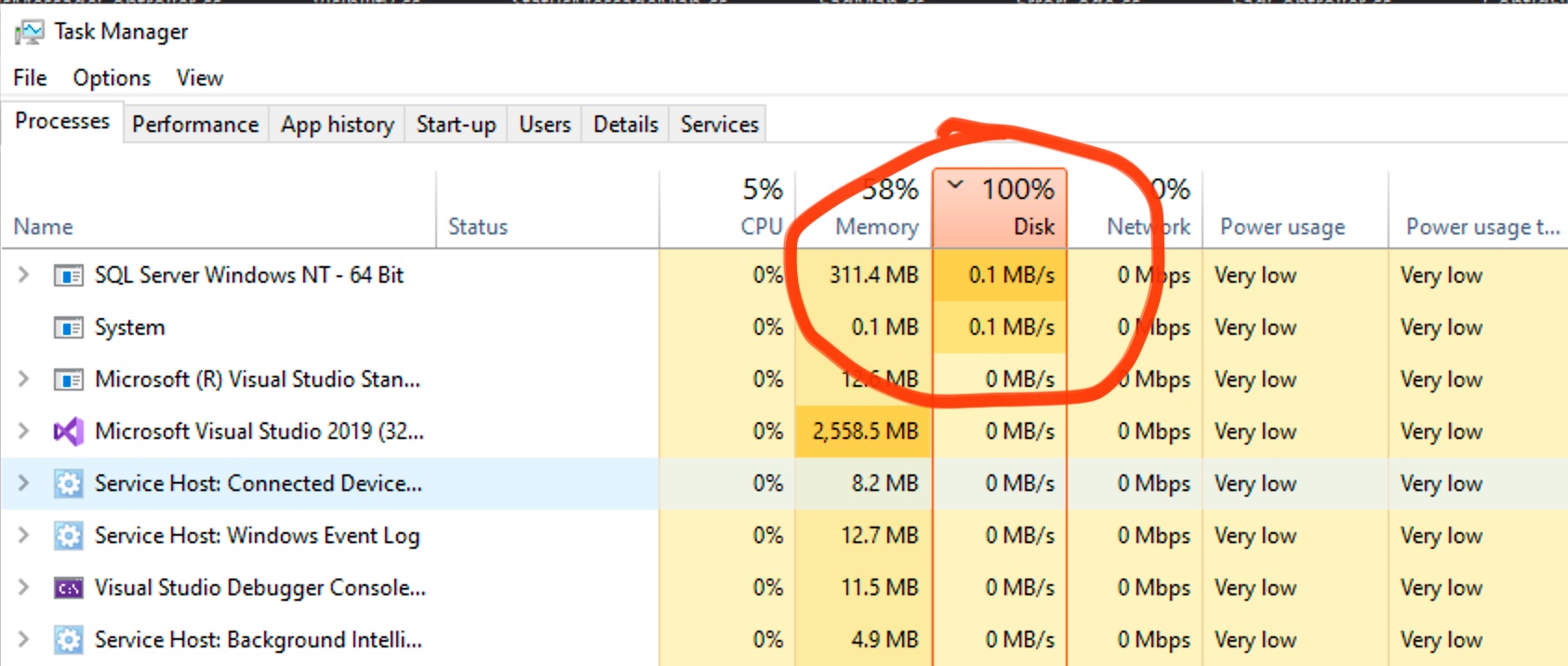
Task: Switch to the Users tab
Action: tap(545, 124)
